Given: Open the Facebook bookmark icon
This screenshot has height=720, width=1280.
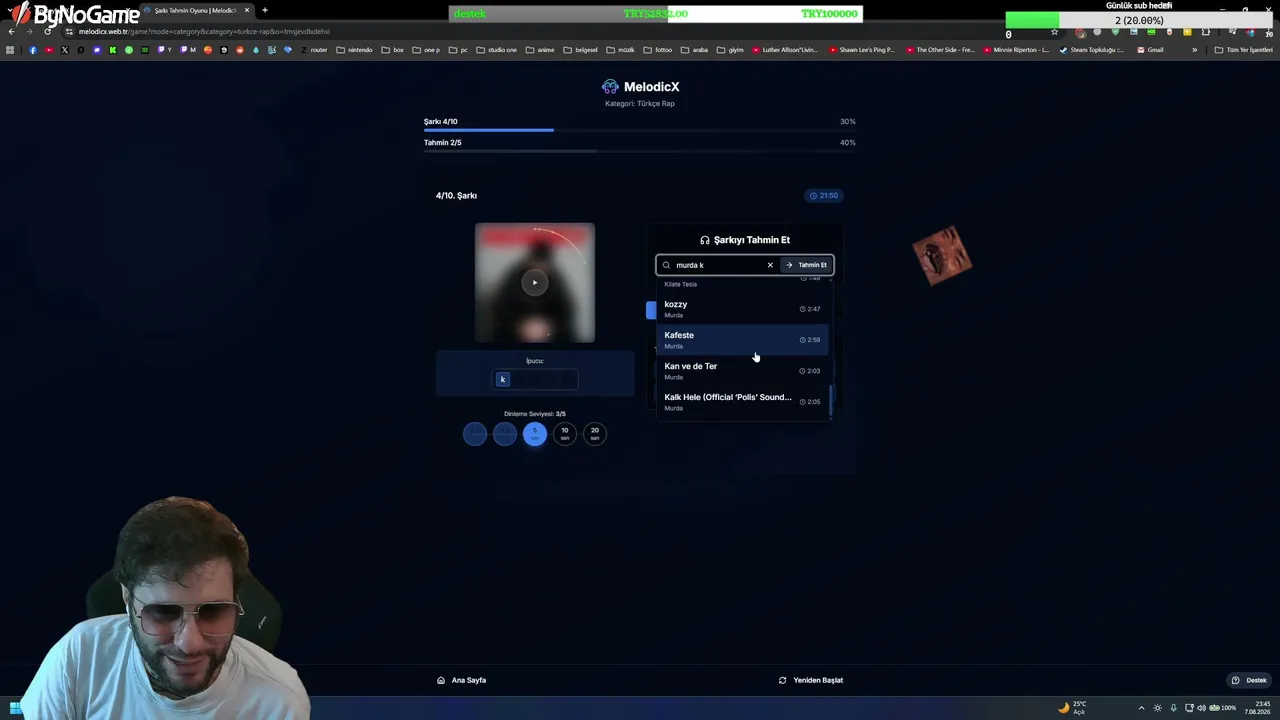Looking at the screenshot, I should [x=33, y=50].
